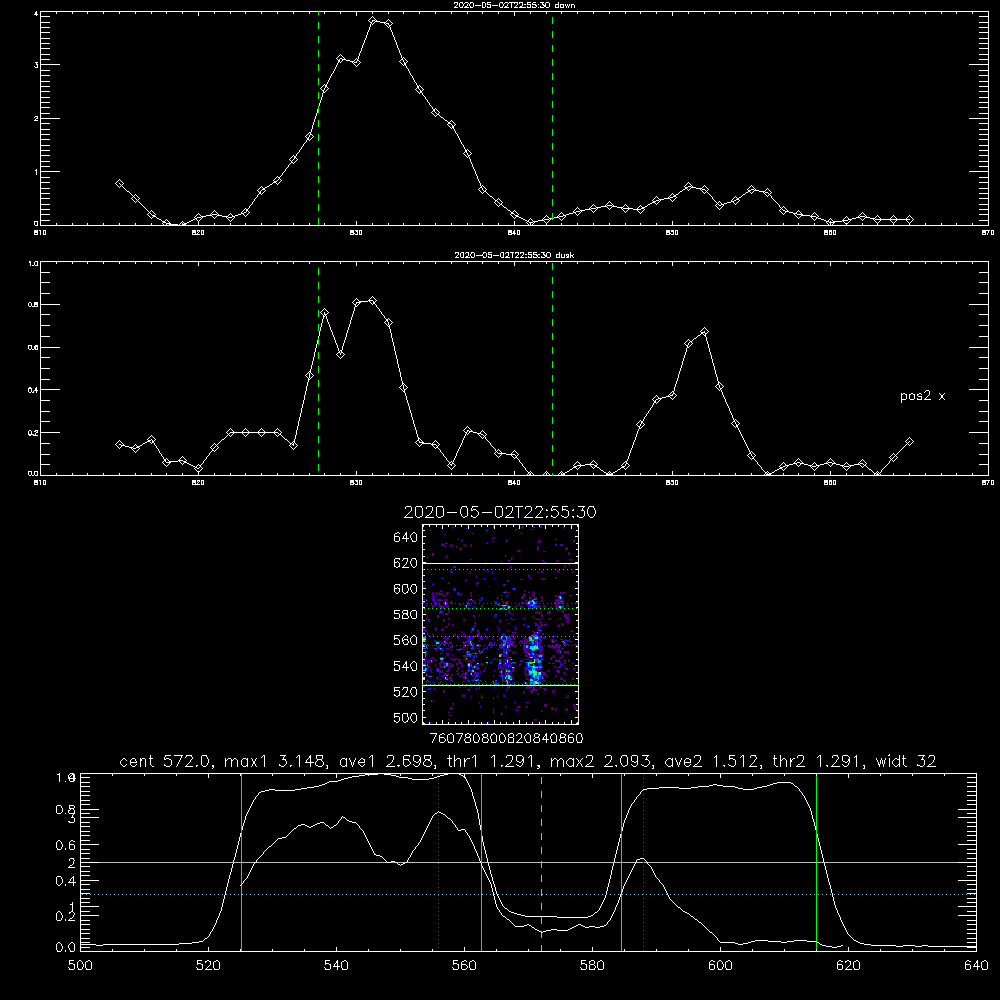
Task: Click the upper white line in the heatmap
Action: pyautogui.click(x=500, y=563)
